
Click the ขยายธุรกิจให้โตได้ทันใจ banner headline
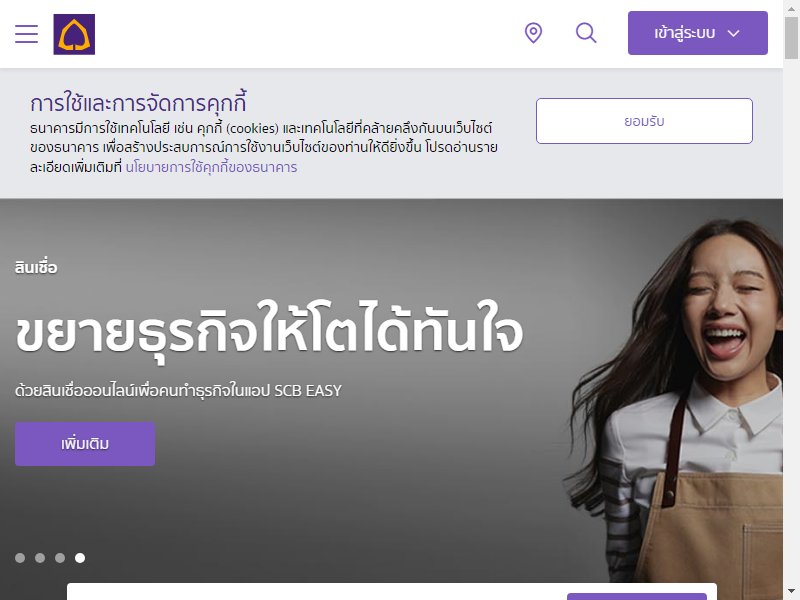click(269, 332)
